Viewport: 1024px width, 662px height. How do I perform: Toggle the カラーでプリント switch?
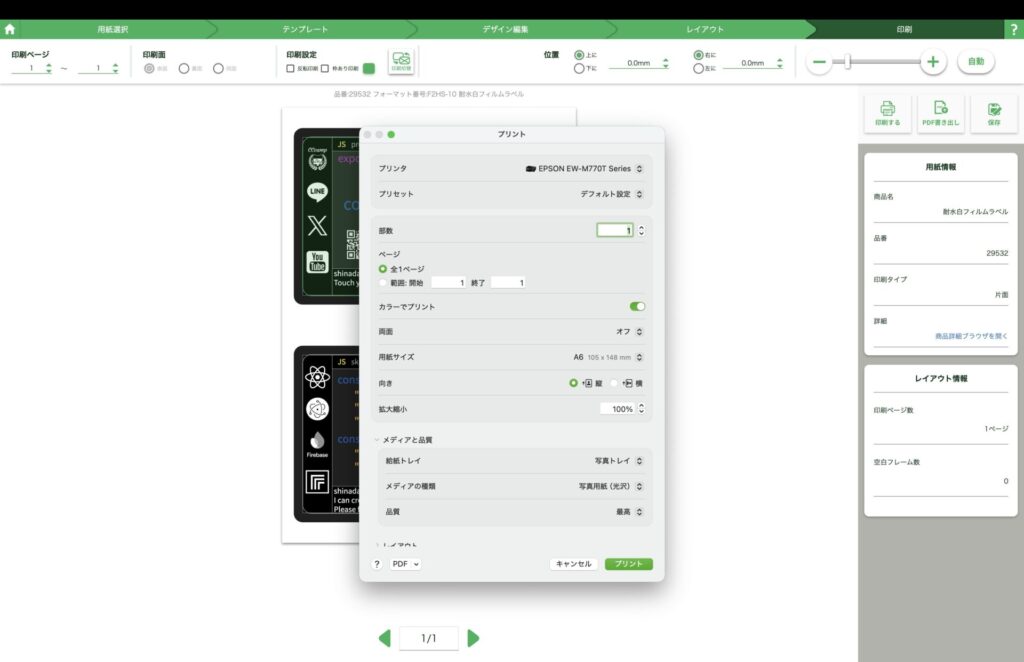click(x=637, y=307)
